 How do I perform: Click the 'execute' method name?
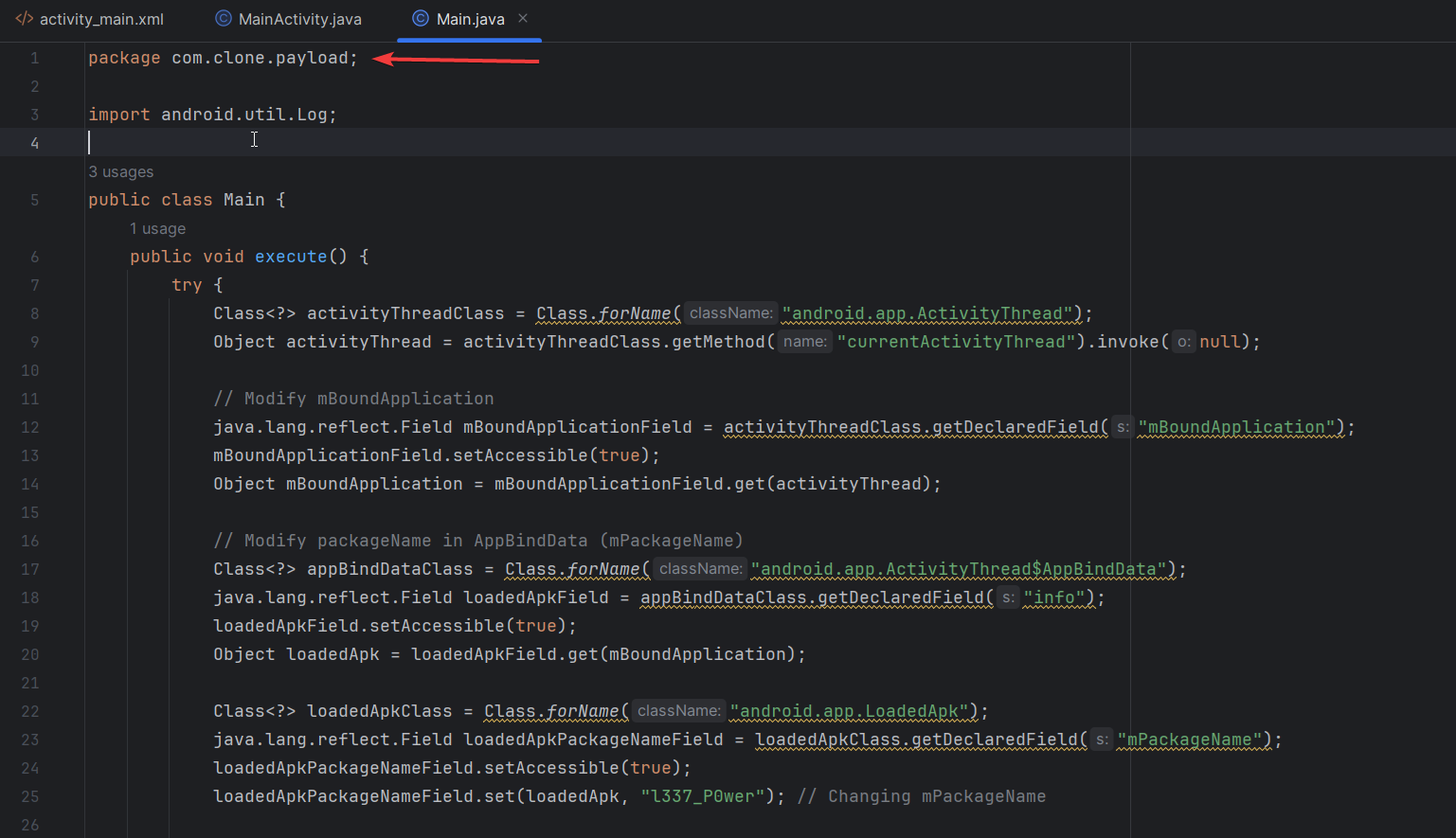point(291,257)
